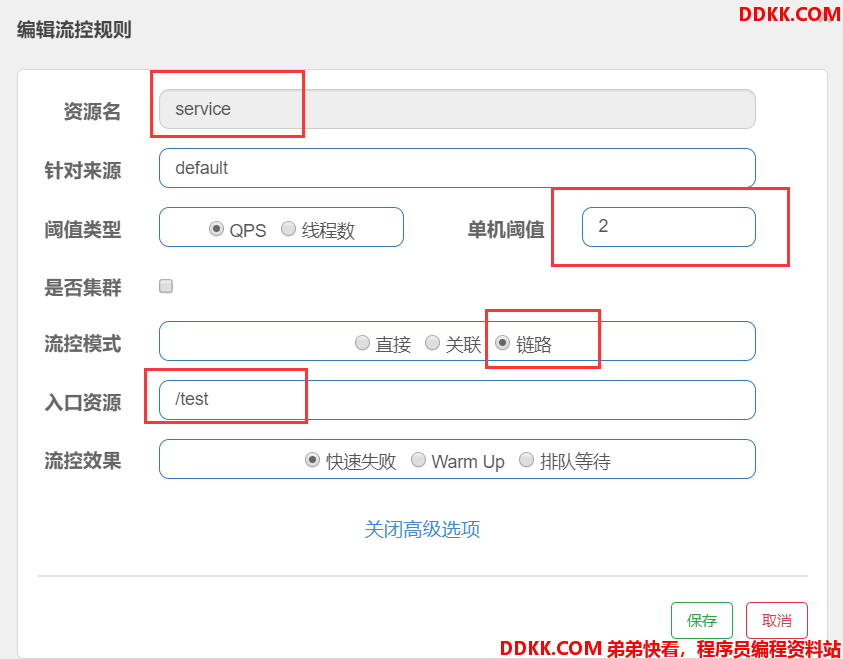Select the 线程数 threshold type radio
The width and height of the screenshot is (843, 659).
pyautogui.click(x=288, y=229)
